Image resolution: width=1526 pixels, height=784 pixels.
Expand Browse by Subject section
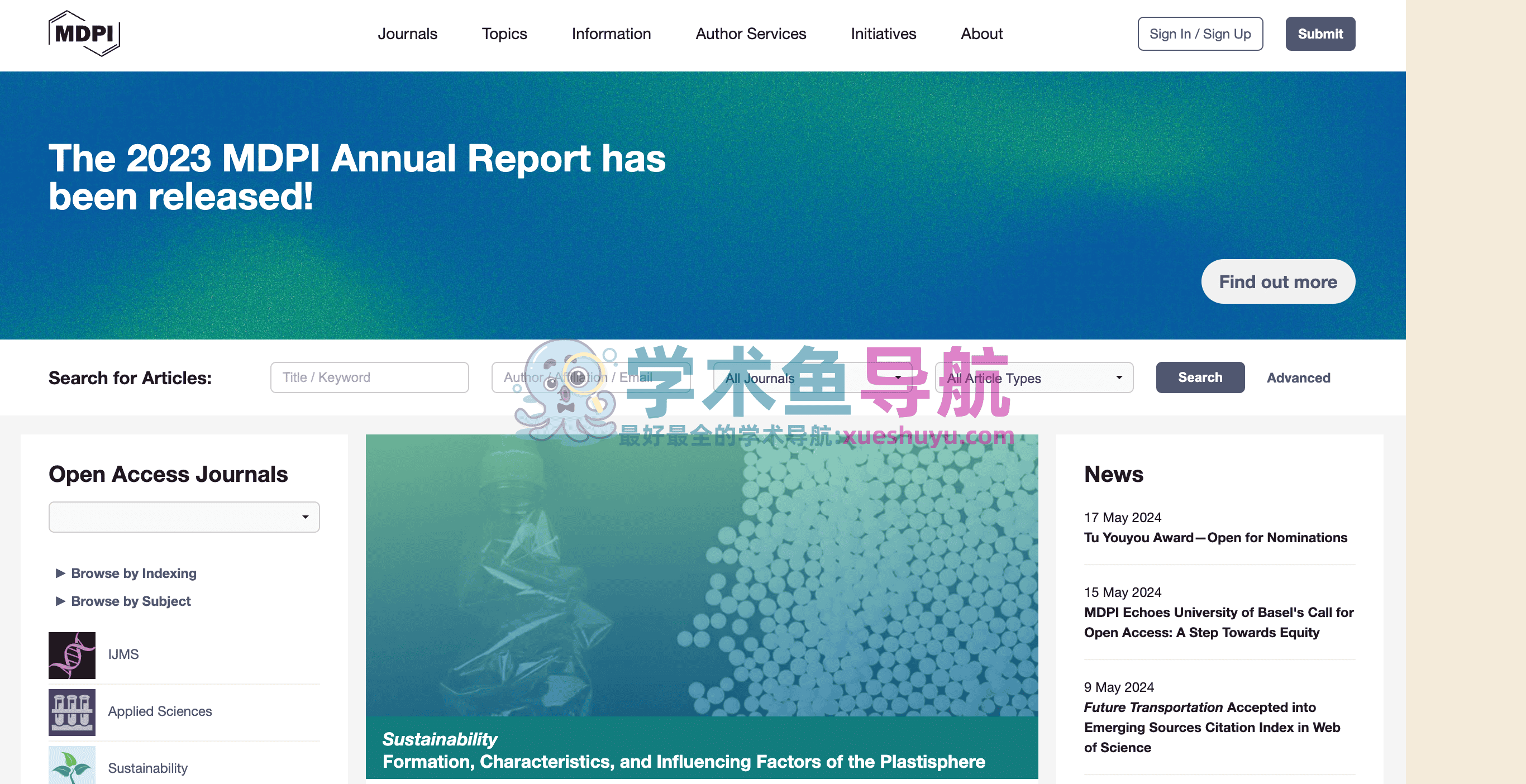coord(130,601)
